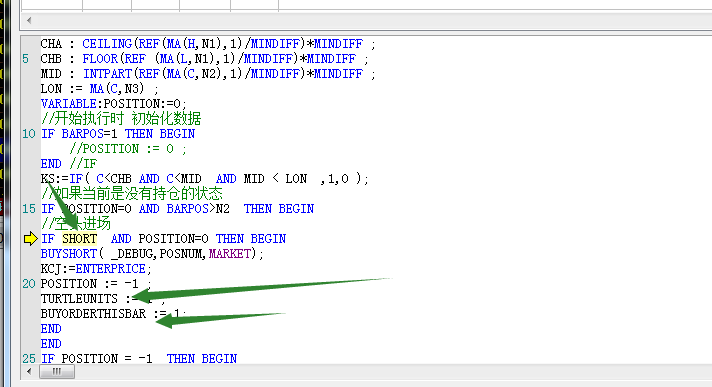Click the purple MARKET keyword

coord(230,253)
